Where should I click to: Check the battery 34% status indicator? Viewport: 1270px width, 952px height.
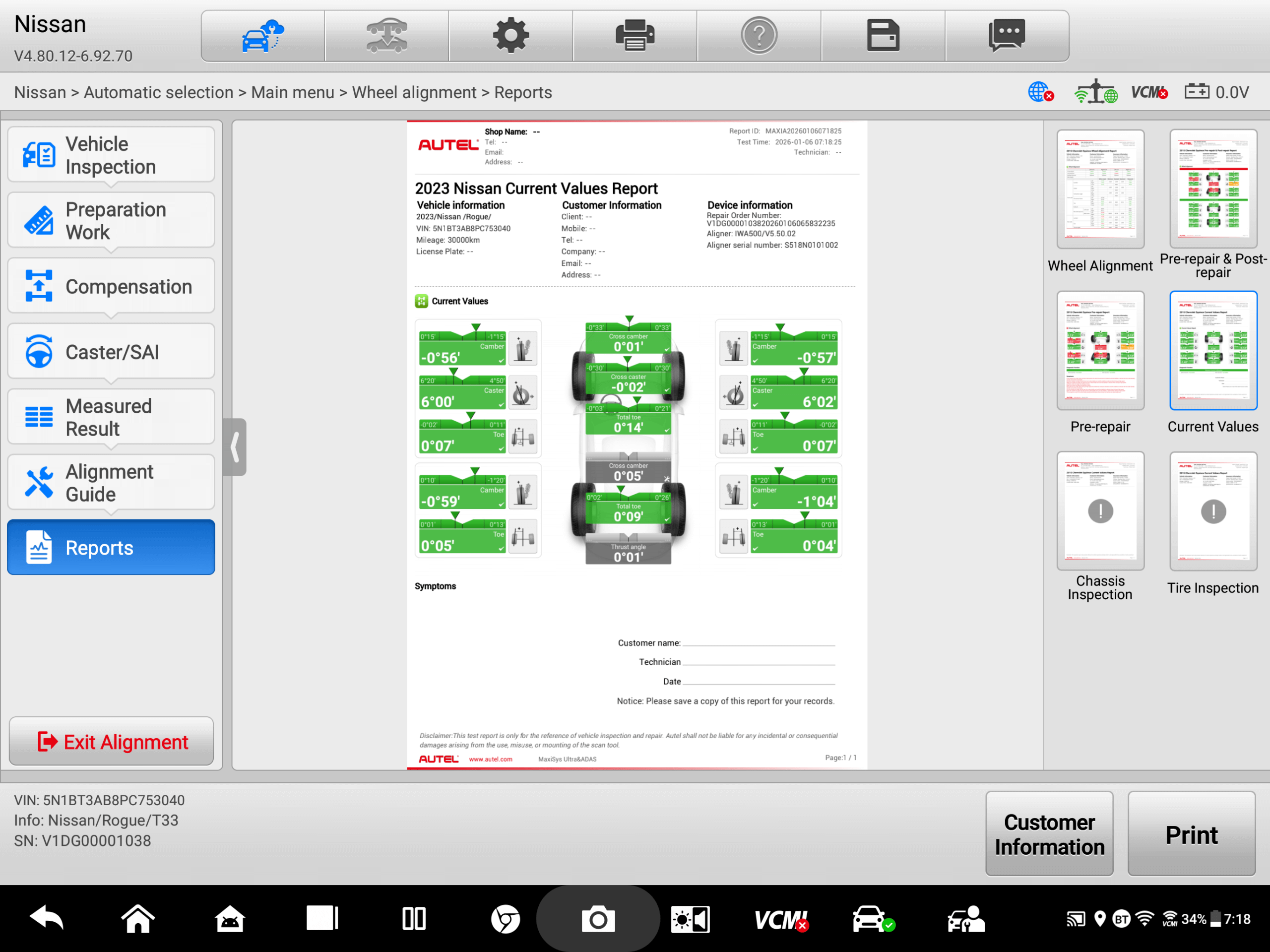click(1201, 919)
